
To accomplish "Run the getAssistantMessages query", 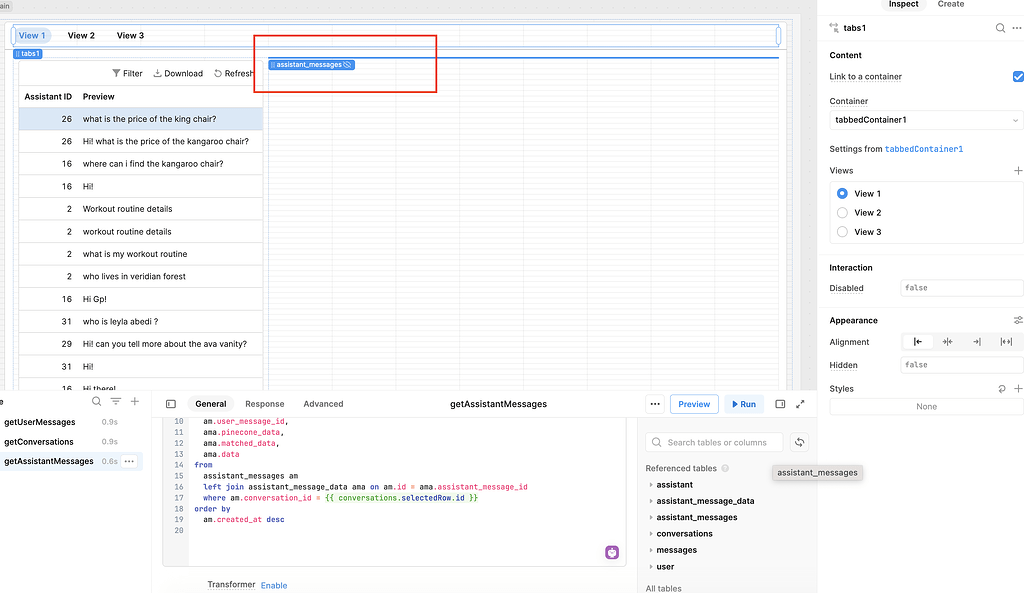I will (x=744, y=404).
